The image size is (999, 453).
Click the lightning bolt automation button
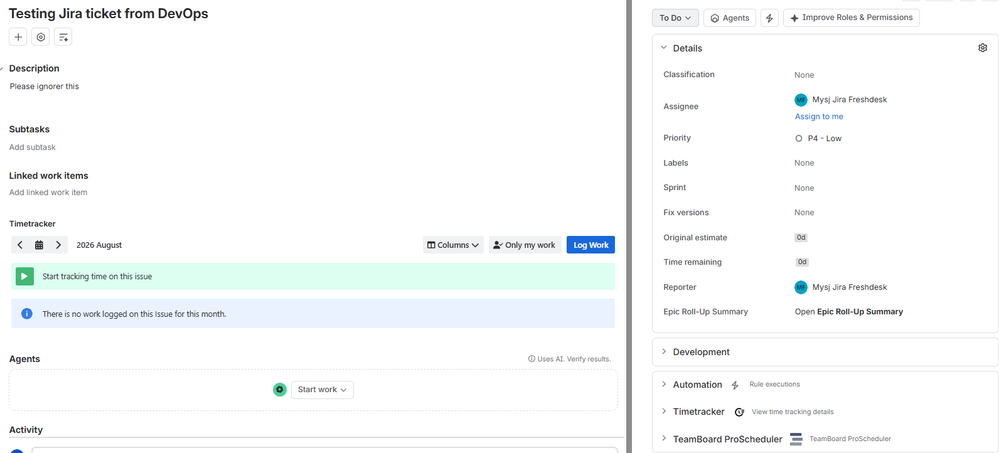coord(770,18)
